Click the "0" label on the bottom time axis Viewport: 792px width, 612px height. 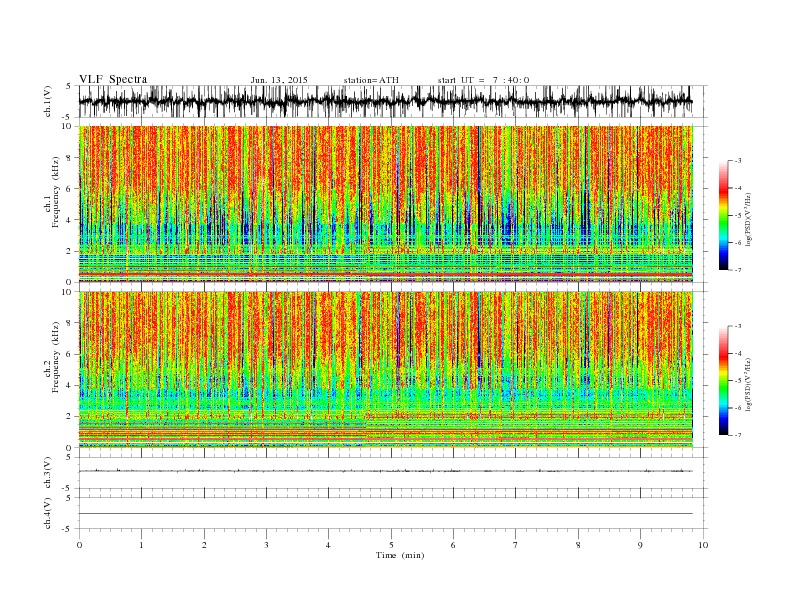pos(79,545)
